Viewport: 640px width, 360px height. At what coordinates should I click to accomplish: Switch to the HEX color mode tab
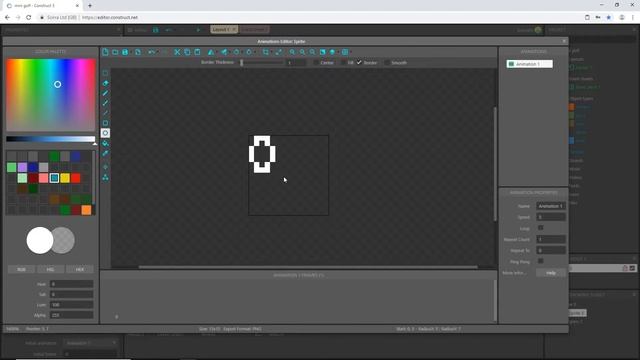point(80,269)
